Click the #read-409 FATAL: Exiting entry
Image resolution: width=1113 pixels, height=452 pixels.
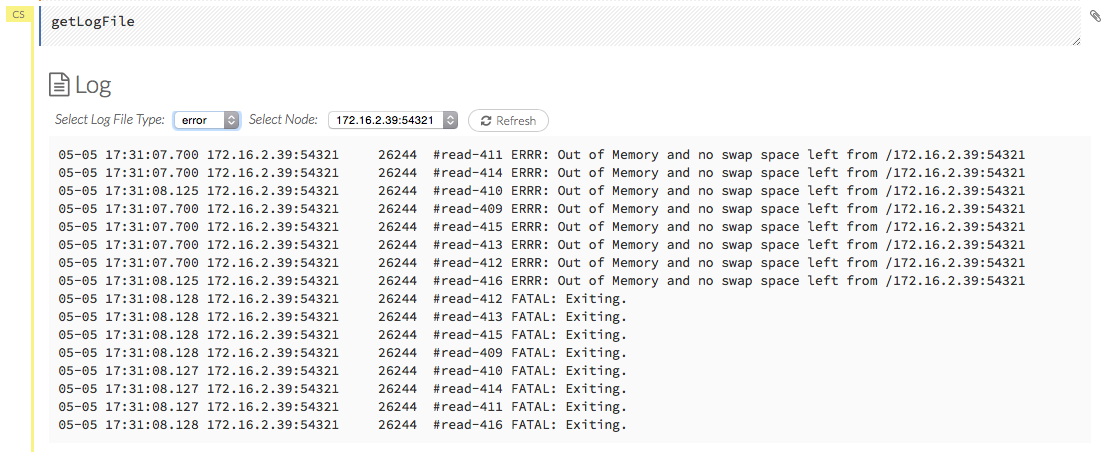342,353
